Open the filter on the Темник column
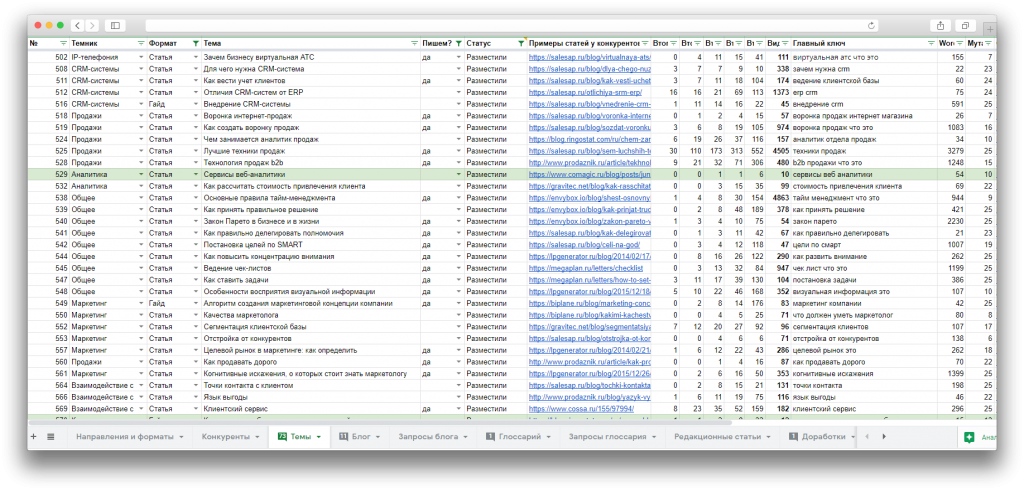This screenshot has height=490, width=1024. [141, 43]
